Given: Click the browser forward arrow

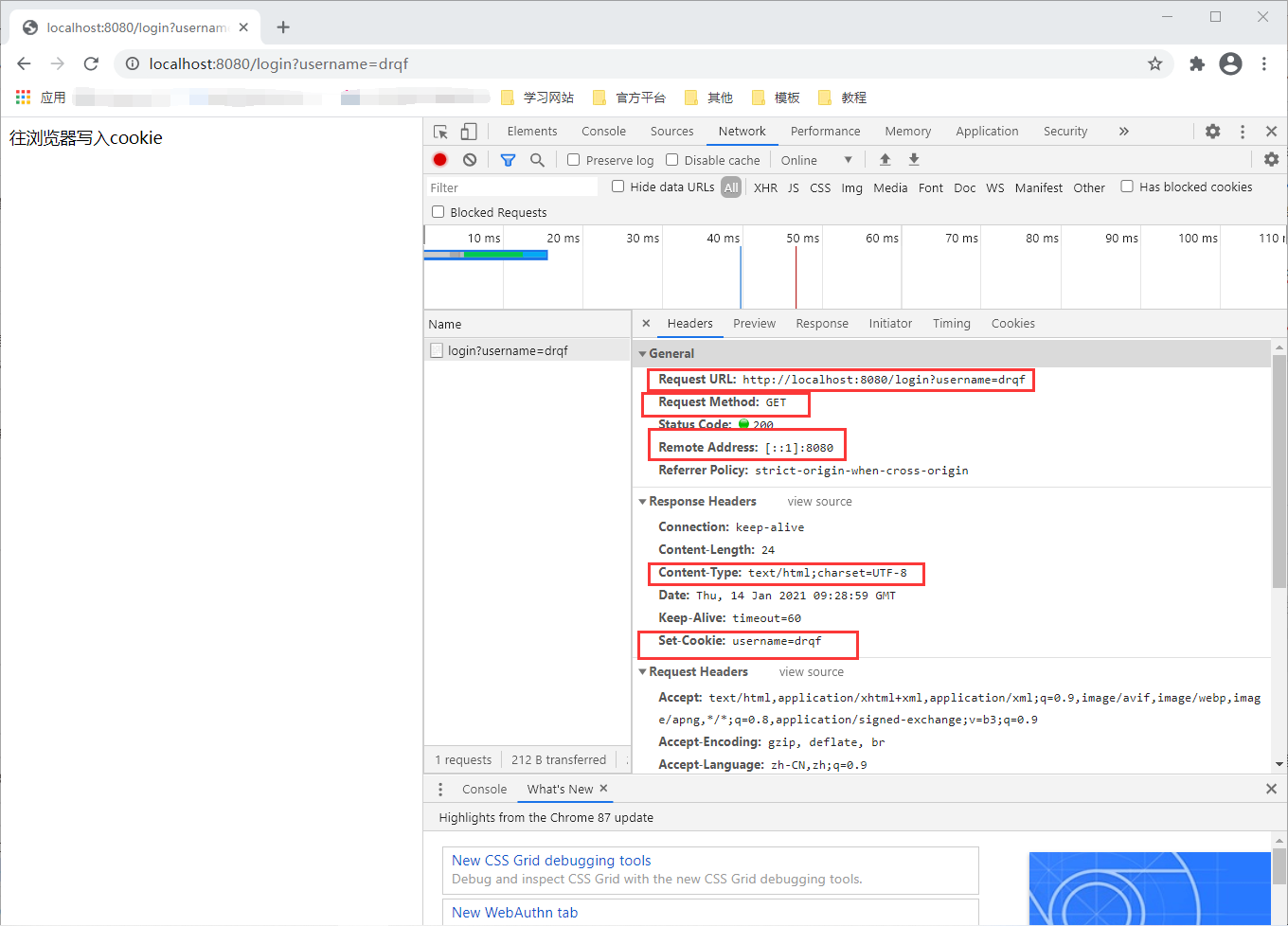Looking at the screenshot, I should pyautogui.click(x=58, y=63).
